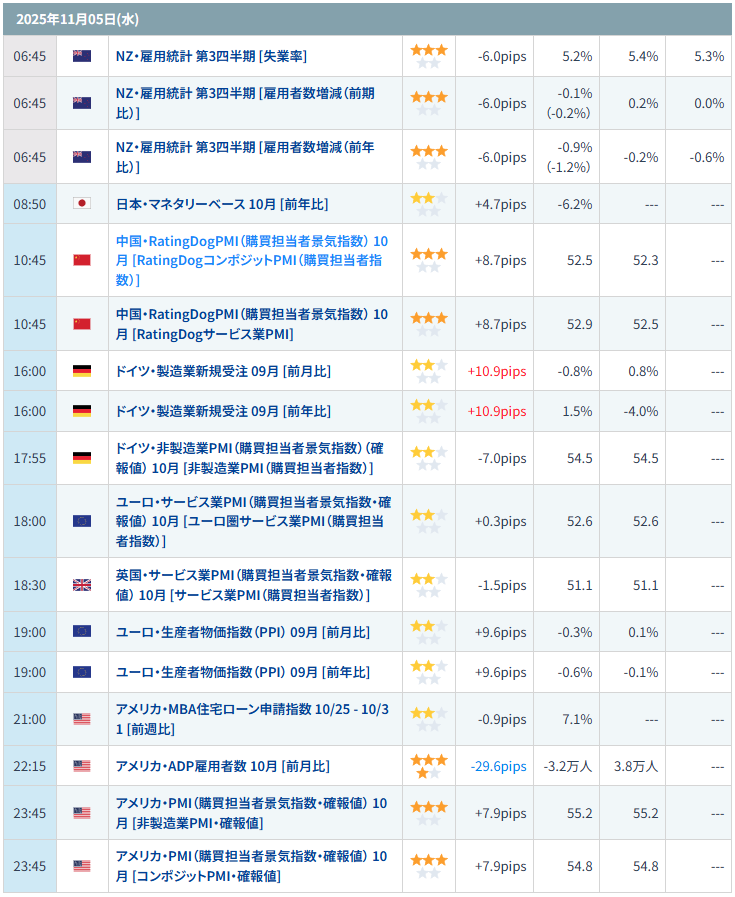Click the star rating for 日本・マネタリーベース

coord(429,204)
